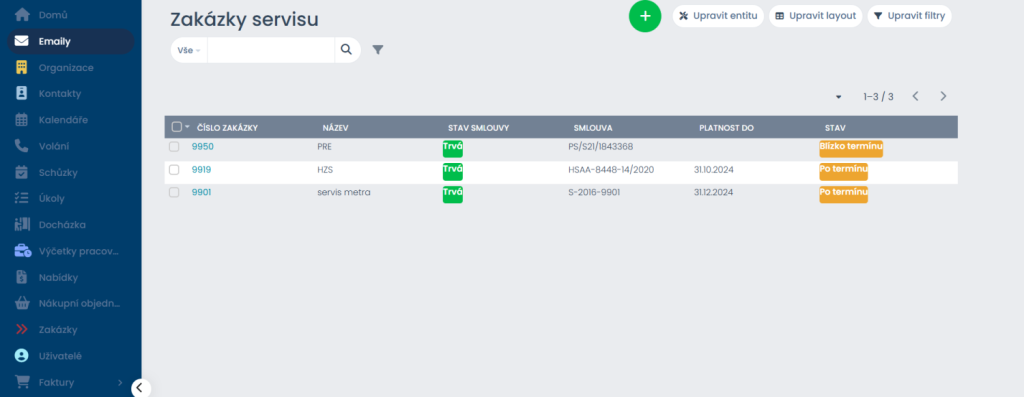Viewport: 1024px width, 397px height.
Task: Click the Uživatelé user icon
Action: (x=22, y=356)
